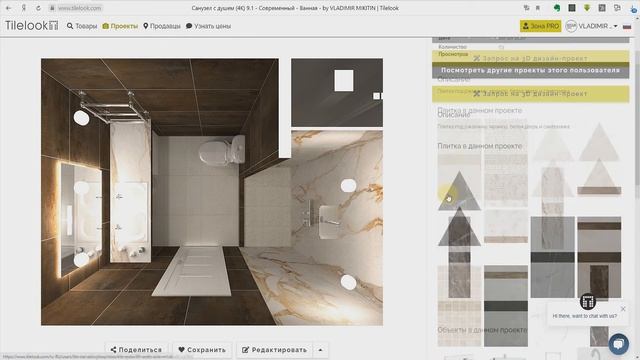Open the dark plan thumbnail above marble render

337,93
